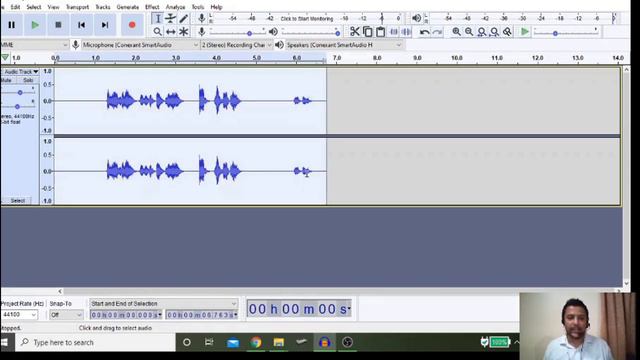Adjust the track pan slider
Image resolution: width=640 pixels, height=360 pixels.
click(x=18, y=106)
